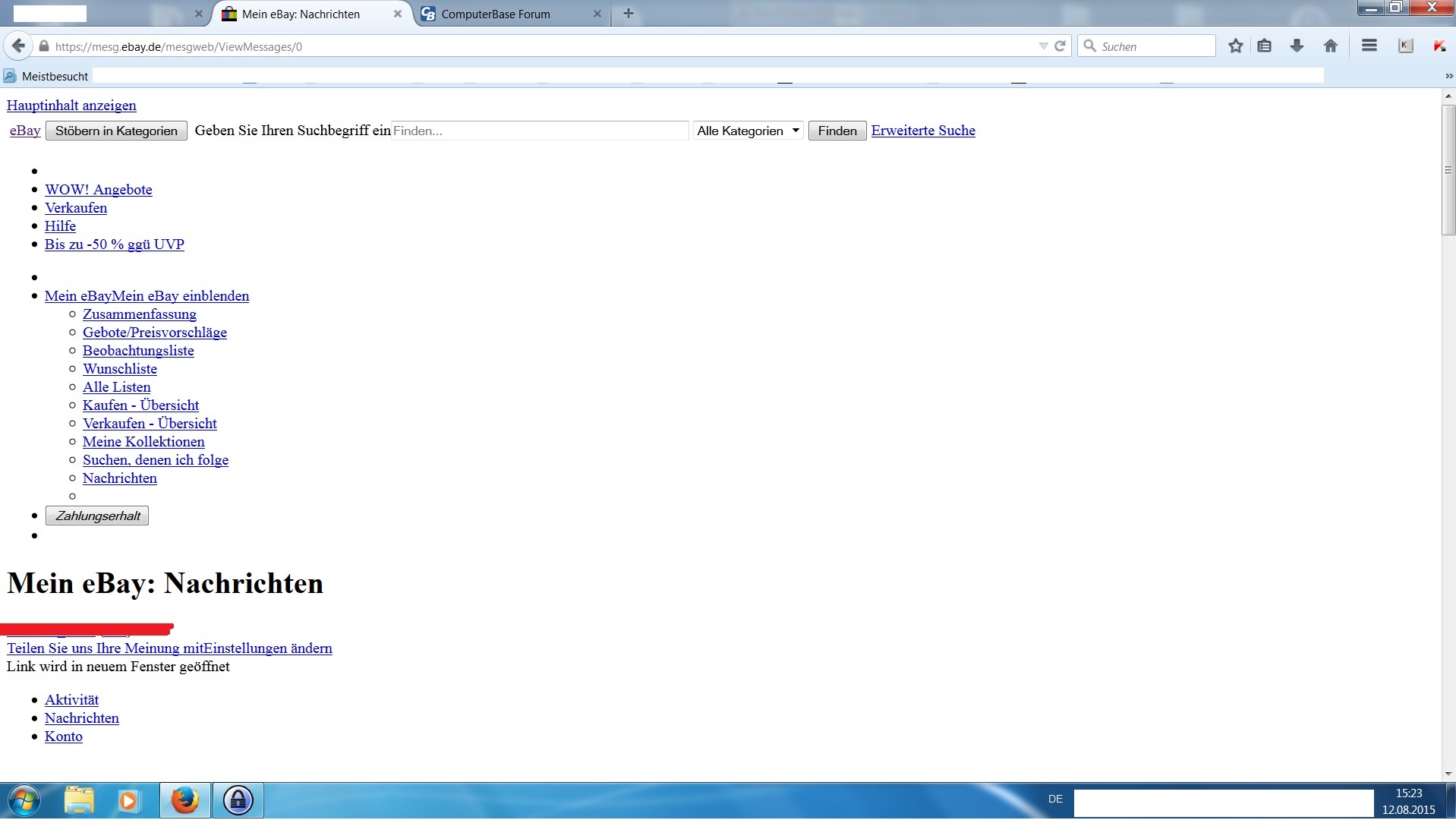Click the red arrow toolbar extension icon

pos(1439,46)
